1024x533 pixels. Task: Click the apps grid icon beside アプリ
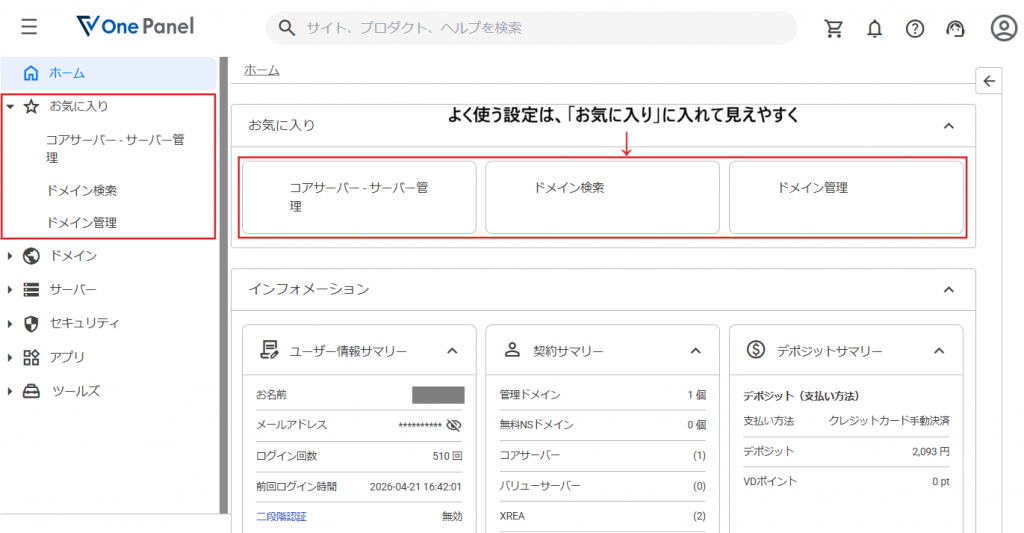click(31, 357)
